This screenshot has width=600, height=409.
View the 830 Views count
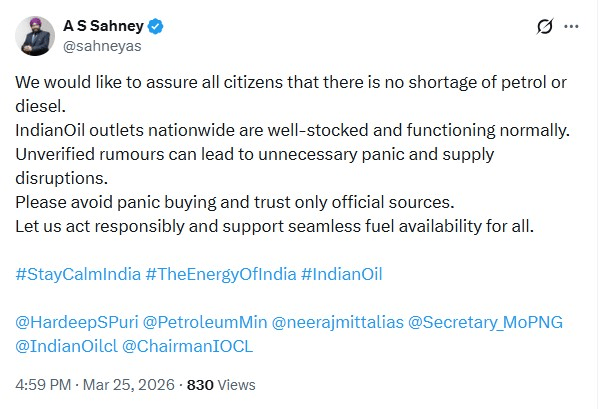pos(220,384)
